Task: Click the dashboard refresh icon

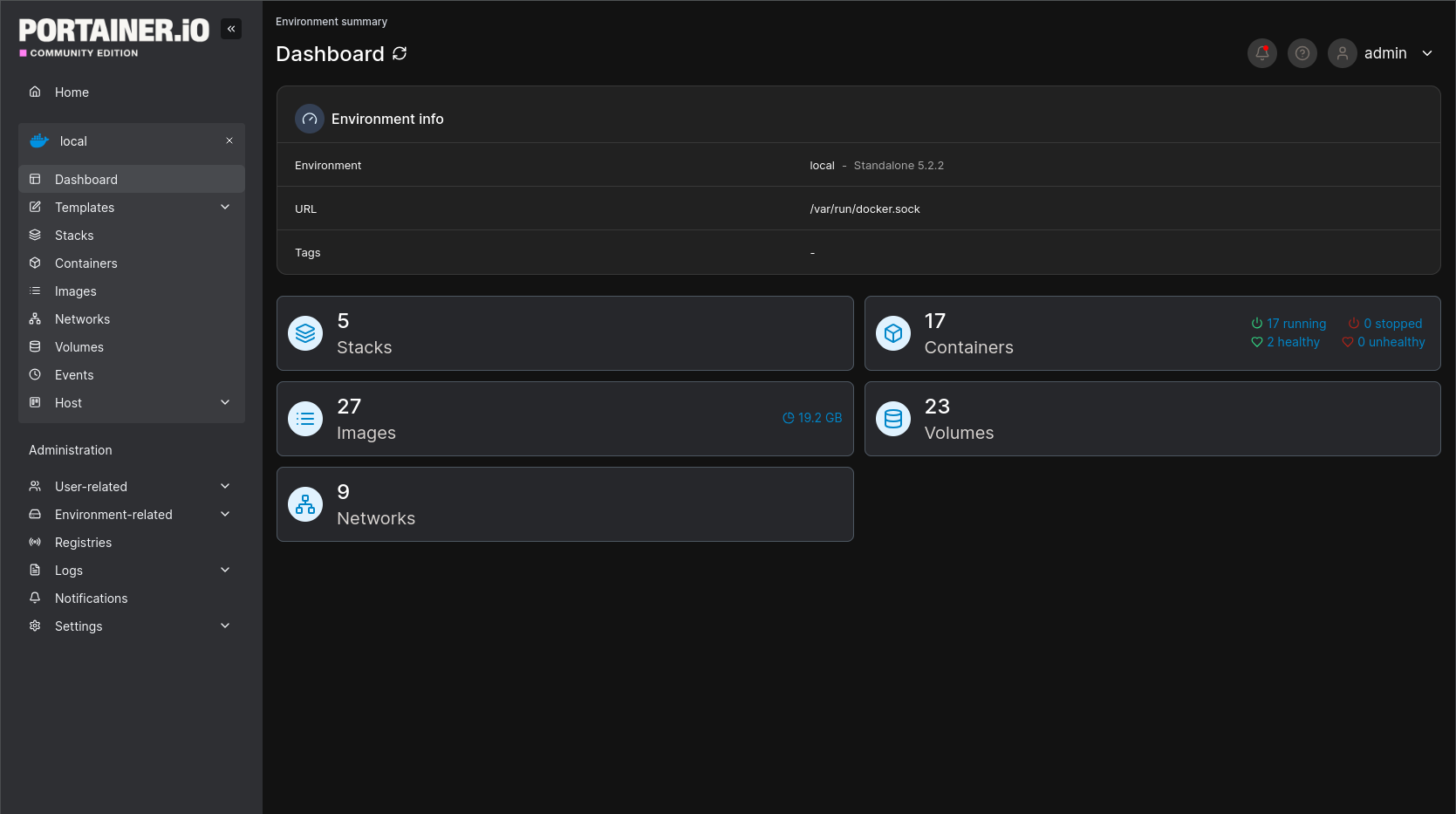Action: [400, 54]
